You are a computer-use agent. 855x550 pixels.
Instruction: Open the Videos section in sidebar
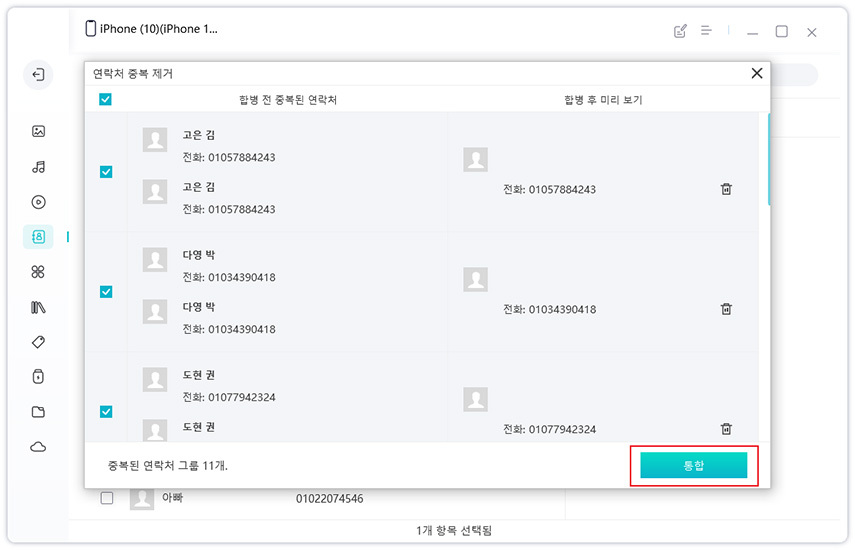click(38, 202)
